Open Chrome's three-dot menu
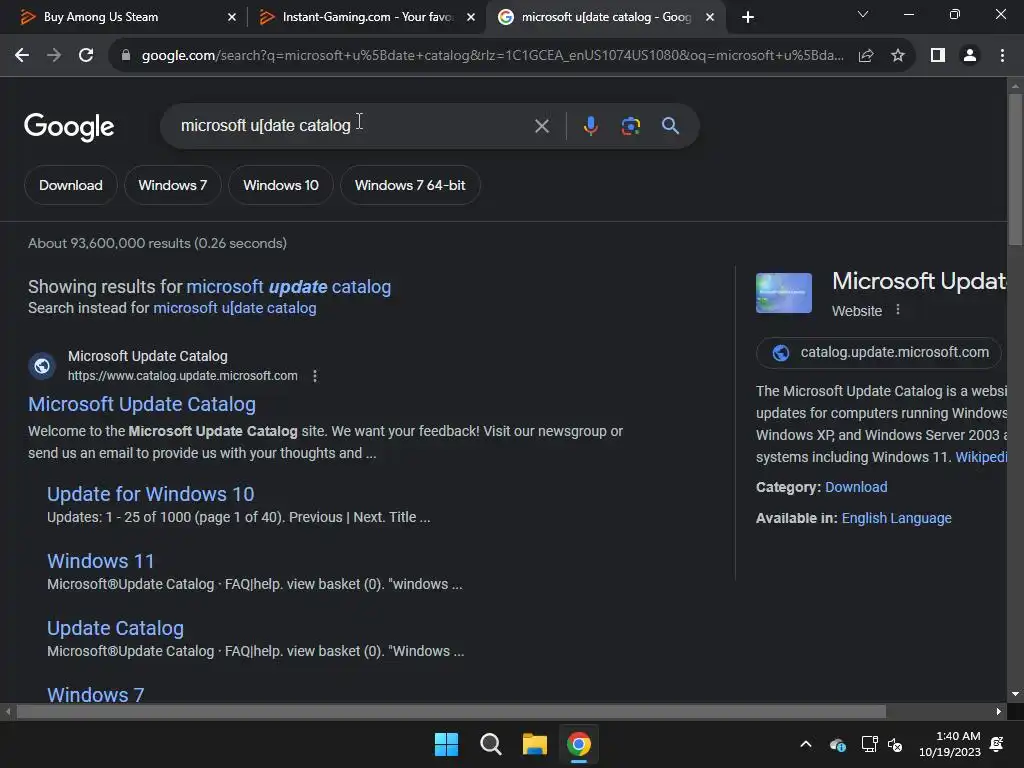Screen dimensions: 1024x768 click(1002, 56)
